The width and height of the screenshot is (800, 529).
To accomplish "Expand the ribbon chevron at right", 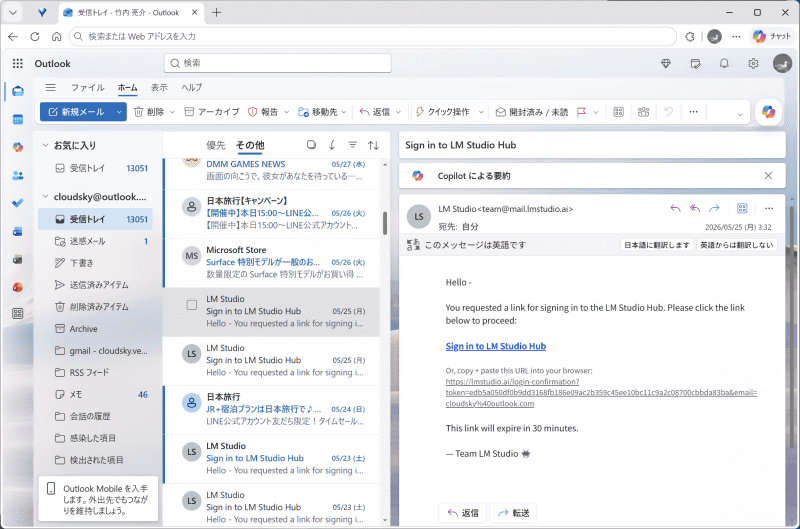I will (x=740, y=114).
